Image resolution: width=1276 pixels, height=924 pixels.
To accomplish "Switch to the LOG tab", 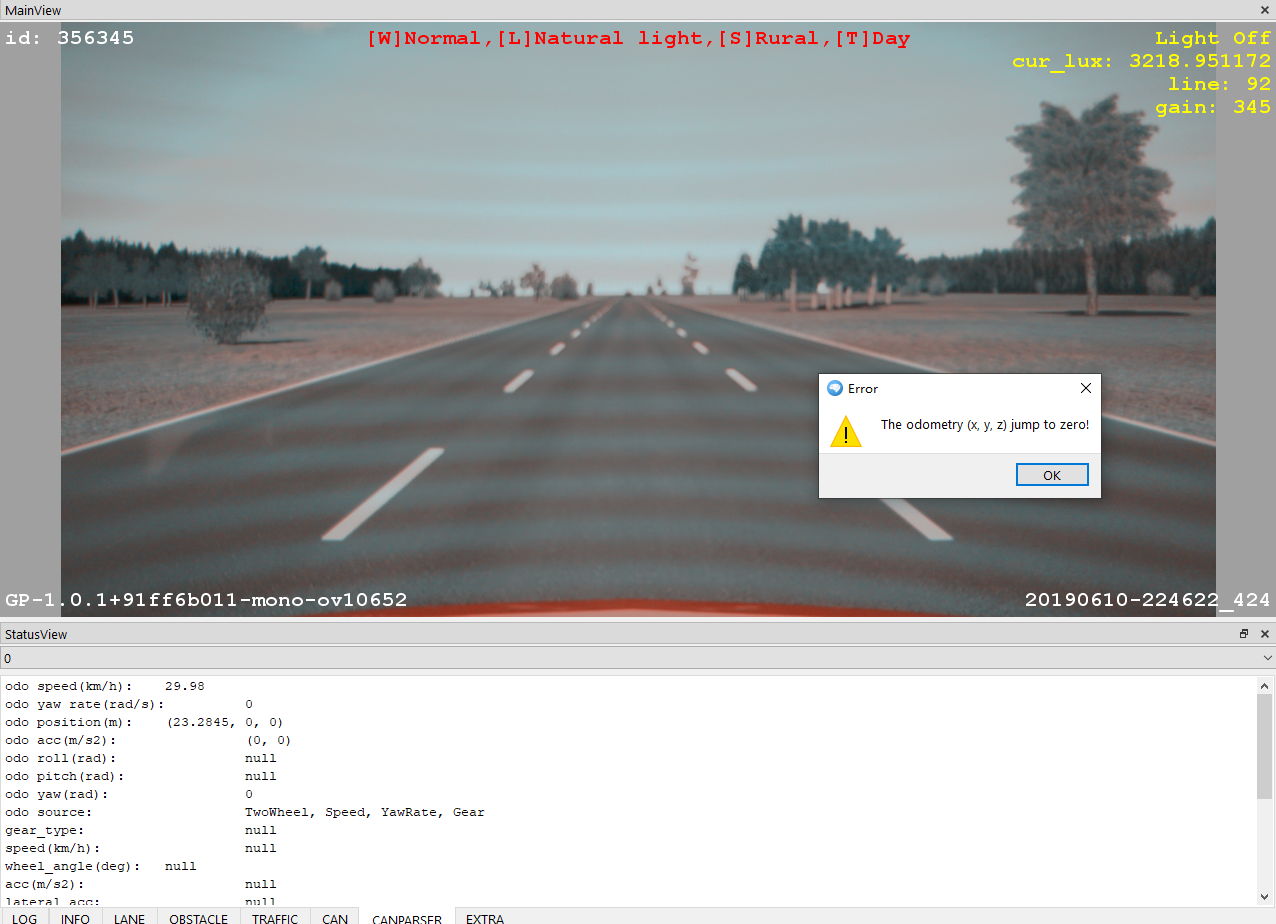I will (25, 918).
